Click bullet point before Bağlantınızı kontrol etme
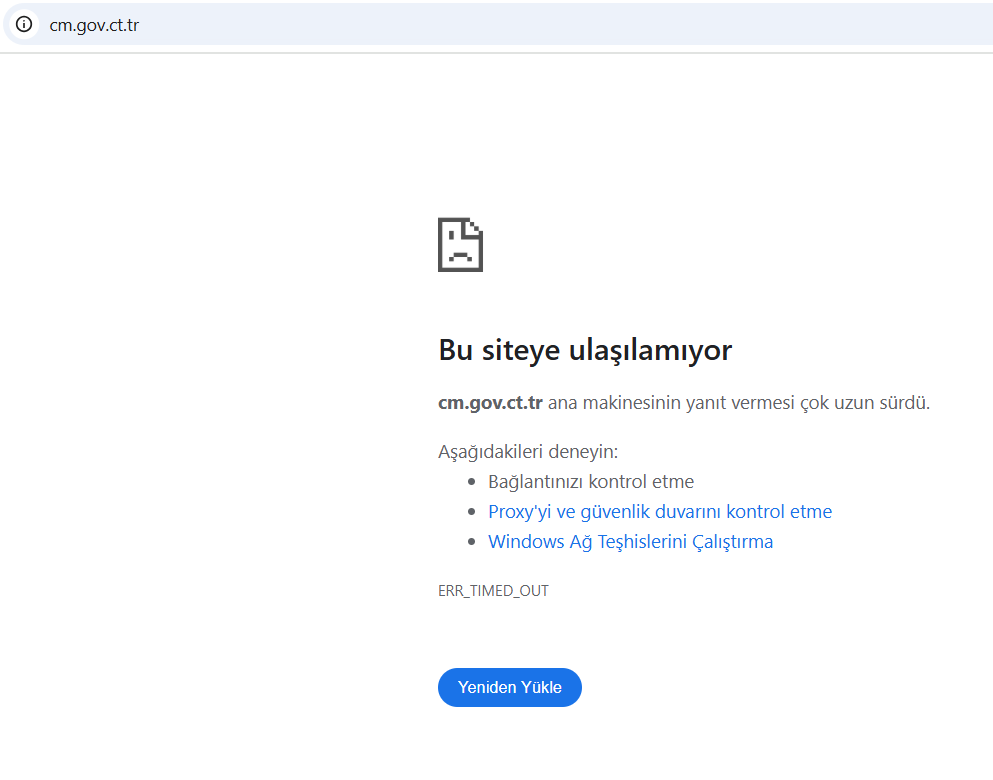 (472, 482)
